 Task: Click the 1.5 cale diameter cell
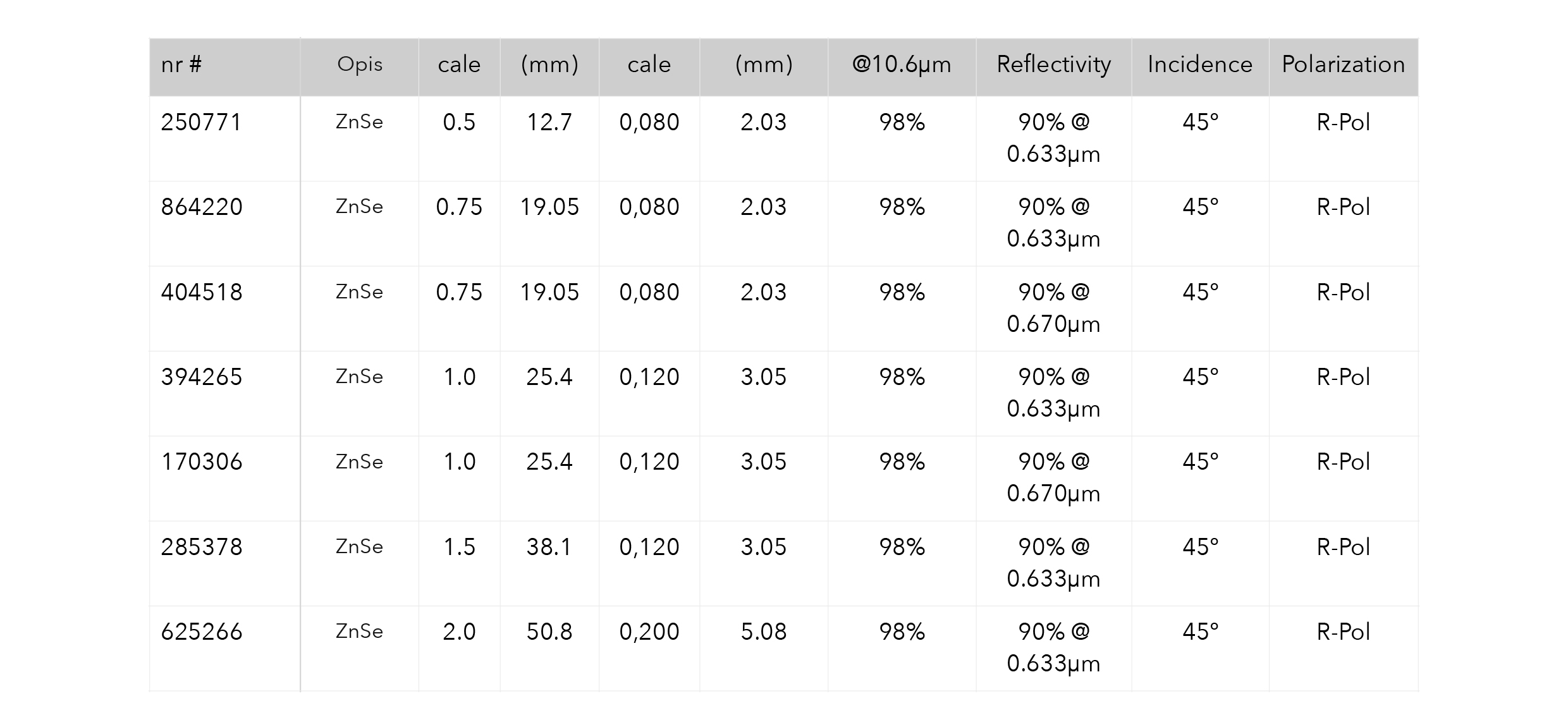(459, 563)
